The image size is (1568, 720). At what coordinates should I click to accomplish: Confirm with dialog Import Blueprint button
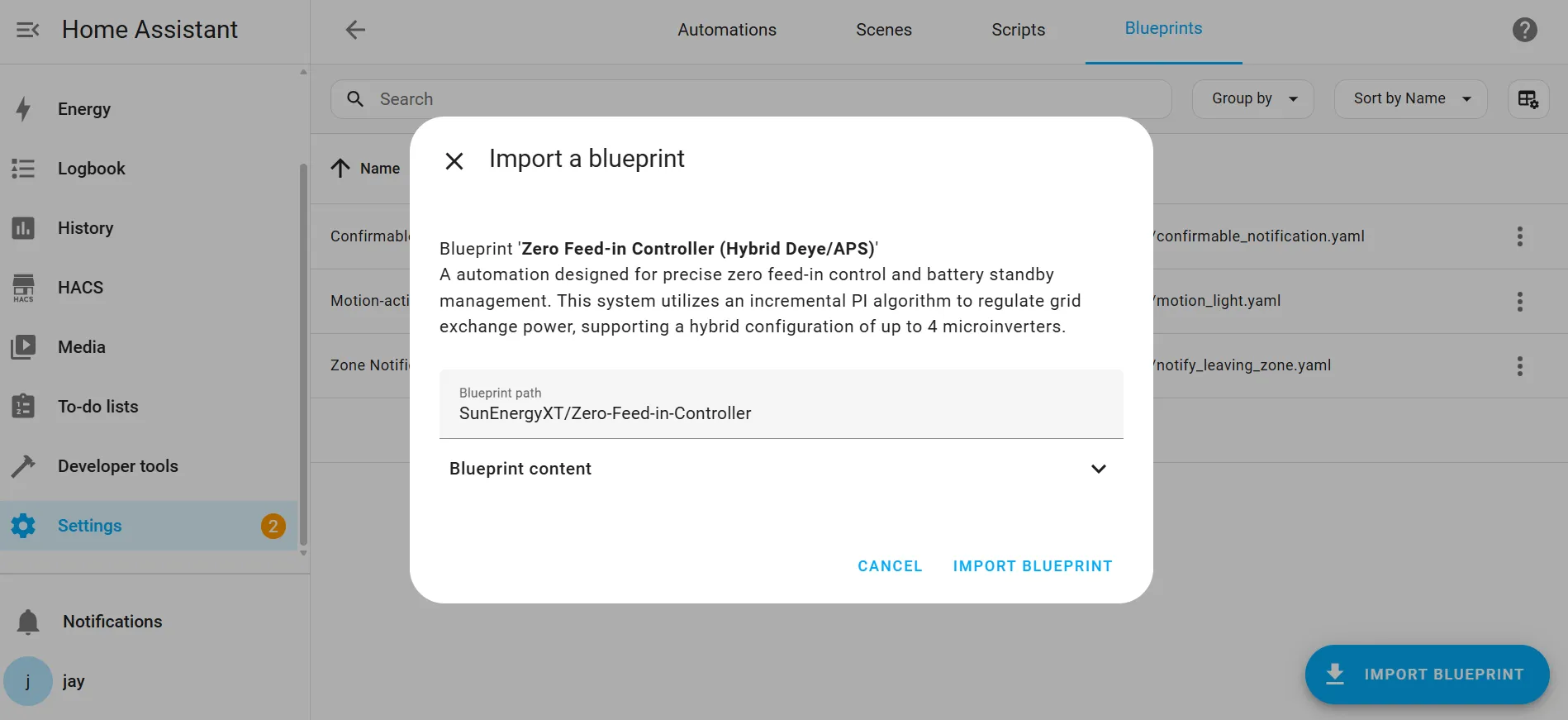tap(1033, 566)
